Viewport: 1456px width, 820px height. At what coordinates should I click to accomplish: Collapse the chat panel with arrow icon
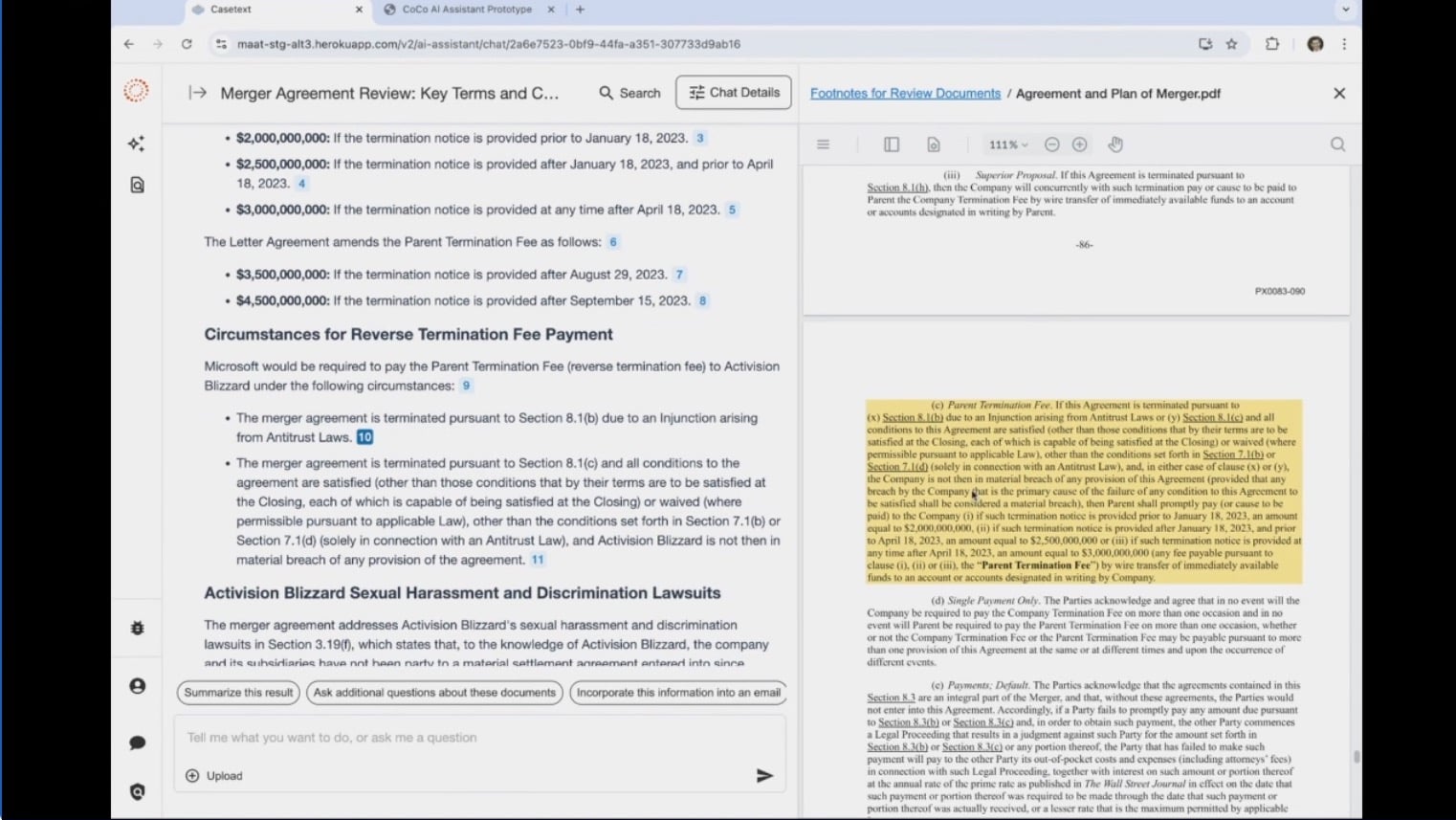(197, 93)
